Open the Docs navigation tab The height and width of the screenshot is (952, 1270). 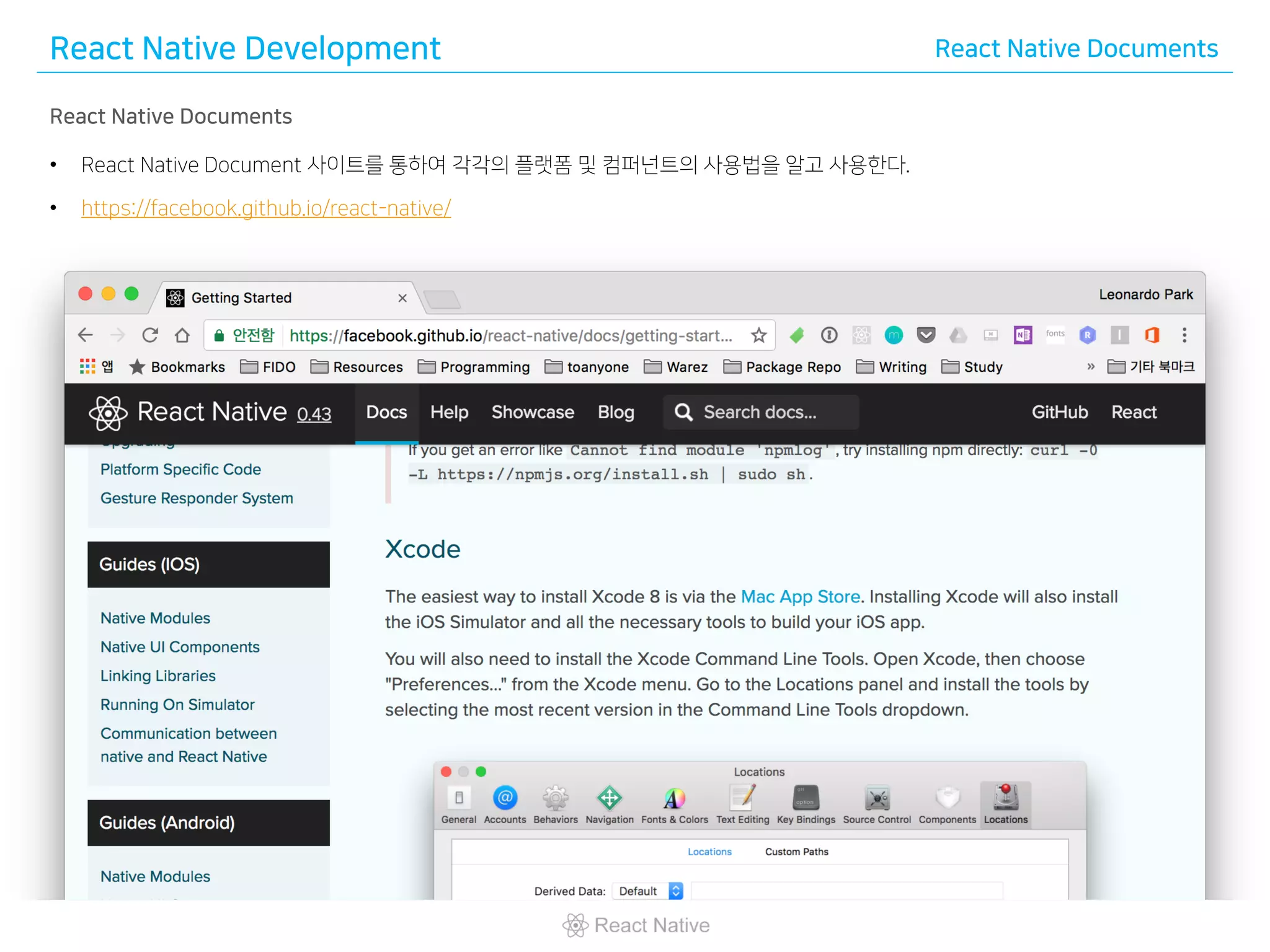[x=386, y=413]
